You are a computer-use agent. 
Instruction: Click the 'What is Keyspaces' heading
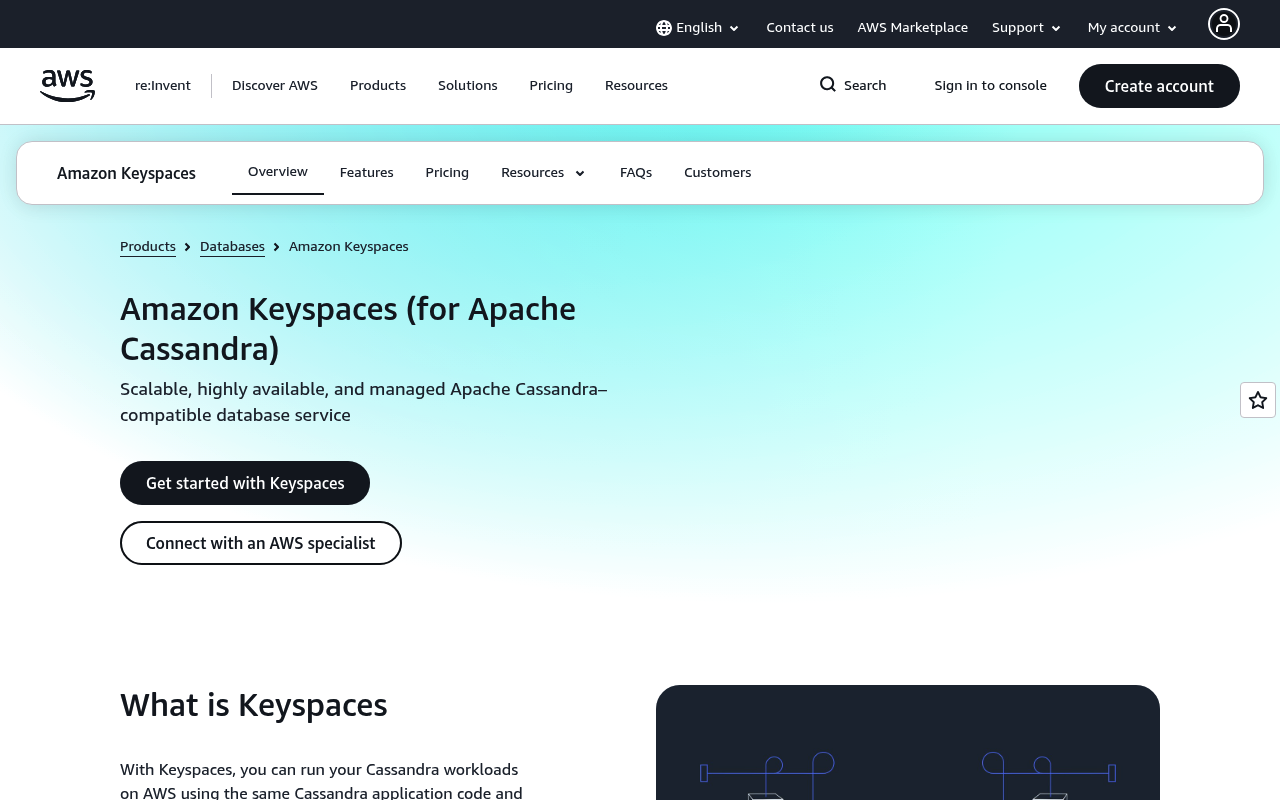[254, 705]
